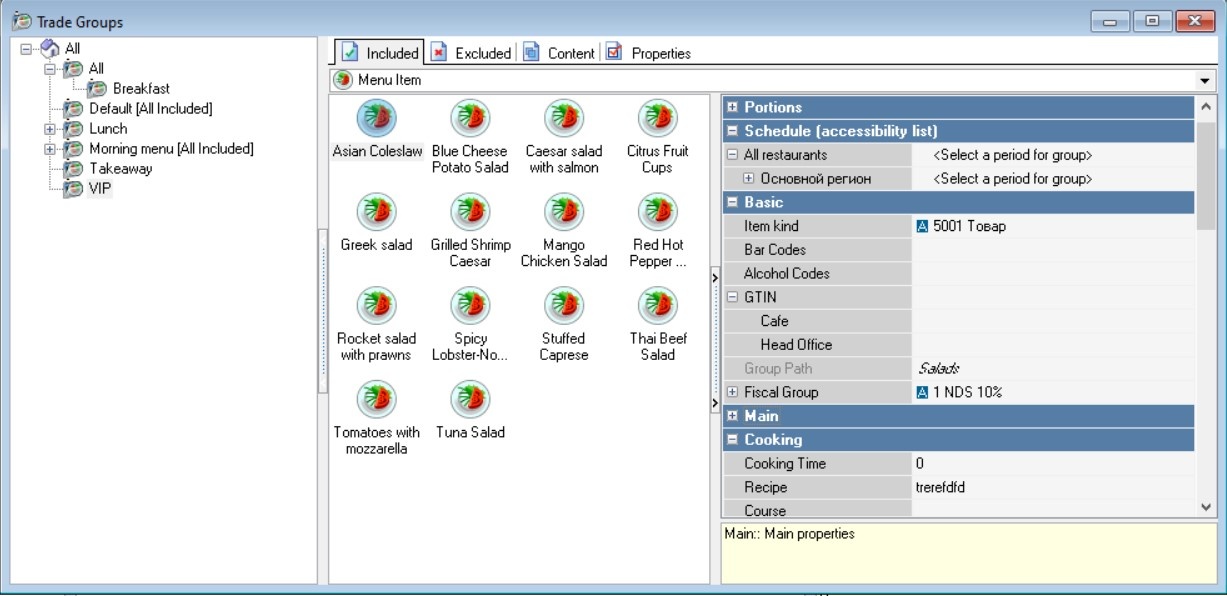Select the Breakfast trade group

(x=141, y=89)
